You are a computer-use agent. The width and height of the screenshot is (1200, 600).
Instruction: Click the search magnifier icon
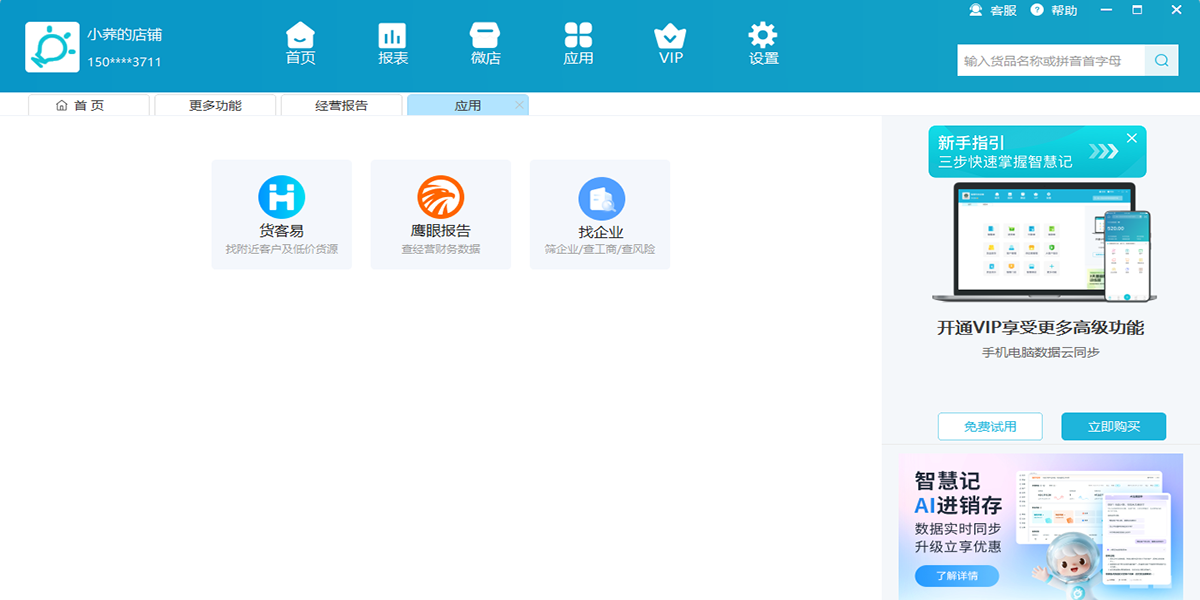pos(1161,60)
